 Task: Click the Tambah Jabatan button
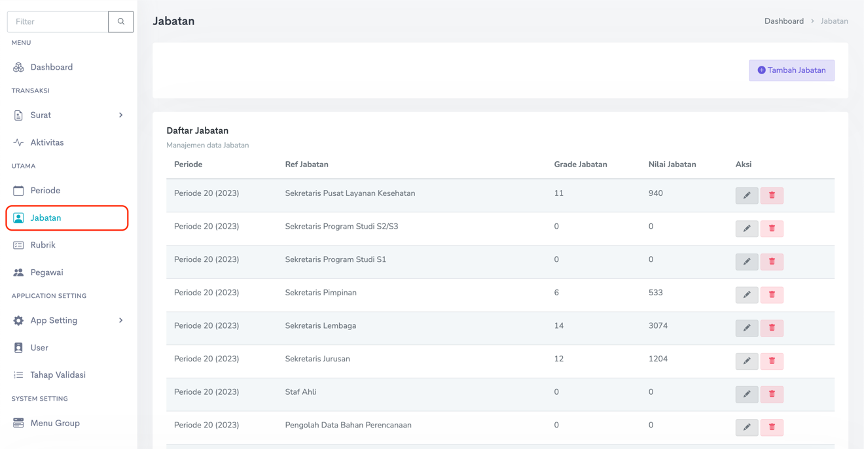tap(791, 70)
